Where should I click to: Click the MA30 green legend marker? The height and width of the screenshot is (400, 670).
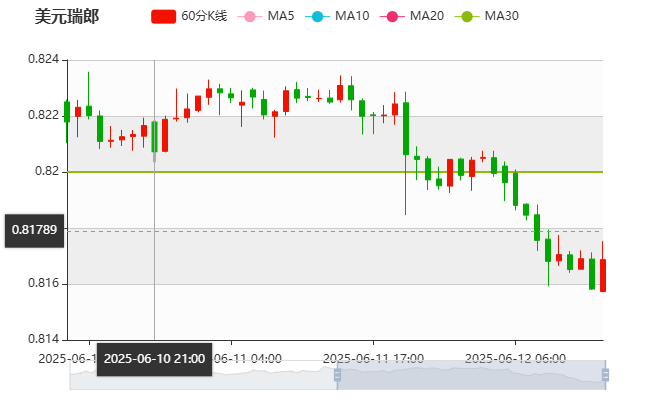pos(465,17)
